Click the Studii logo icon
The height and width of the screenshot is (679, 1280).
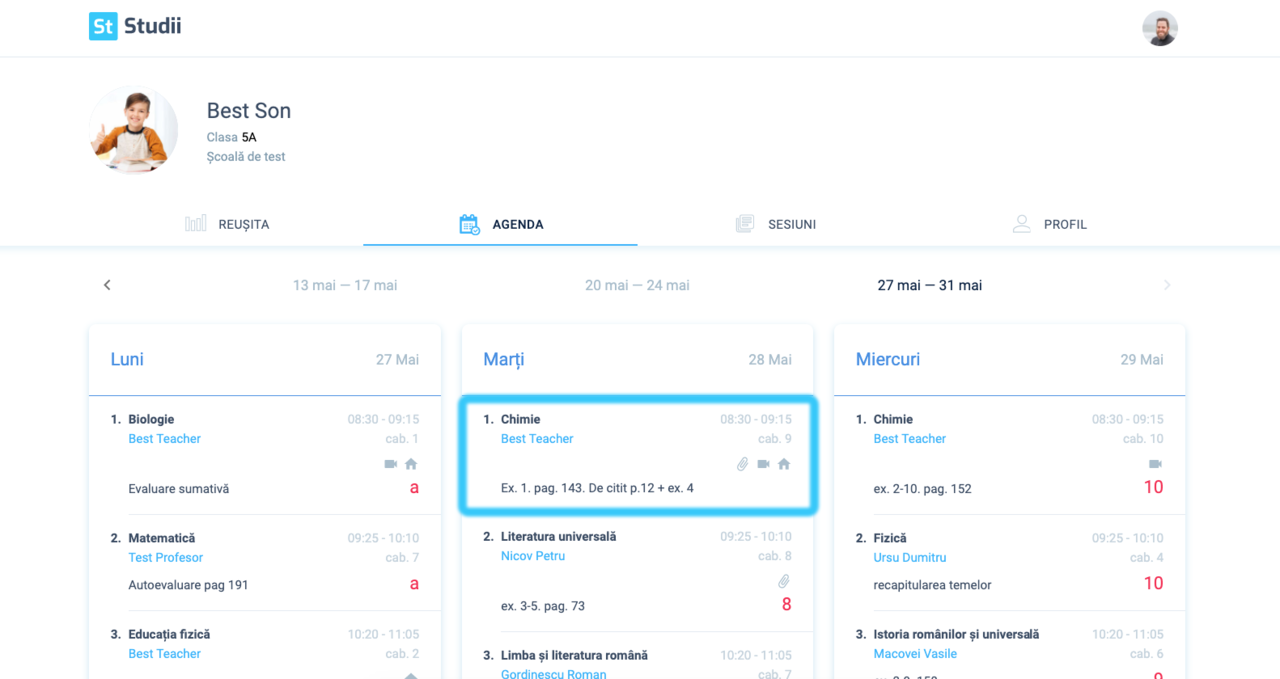tap(103, 26)
